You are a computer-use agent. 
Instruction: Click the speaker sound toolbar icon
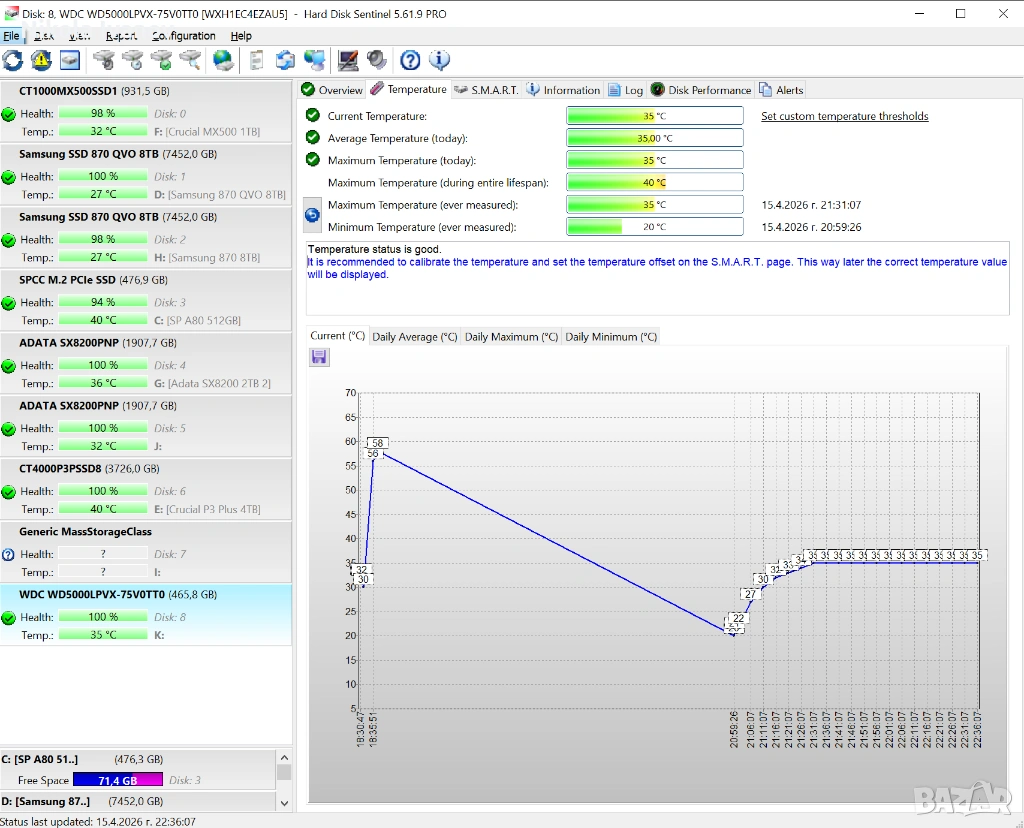[x=377, y=60]
